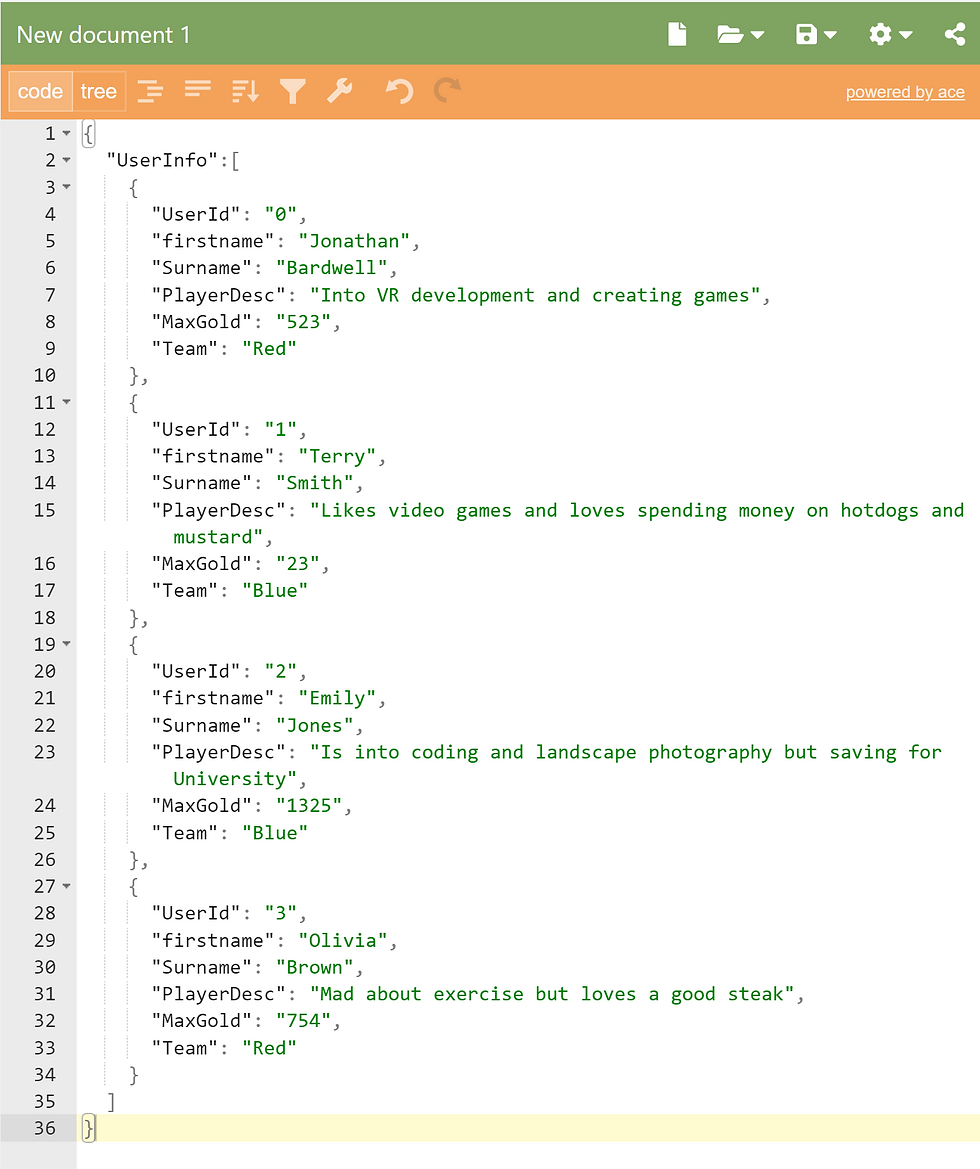Click the "mustard" wrapped text
The image size is (980, 1169).
pos(219,538)
